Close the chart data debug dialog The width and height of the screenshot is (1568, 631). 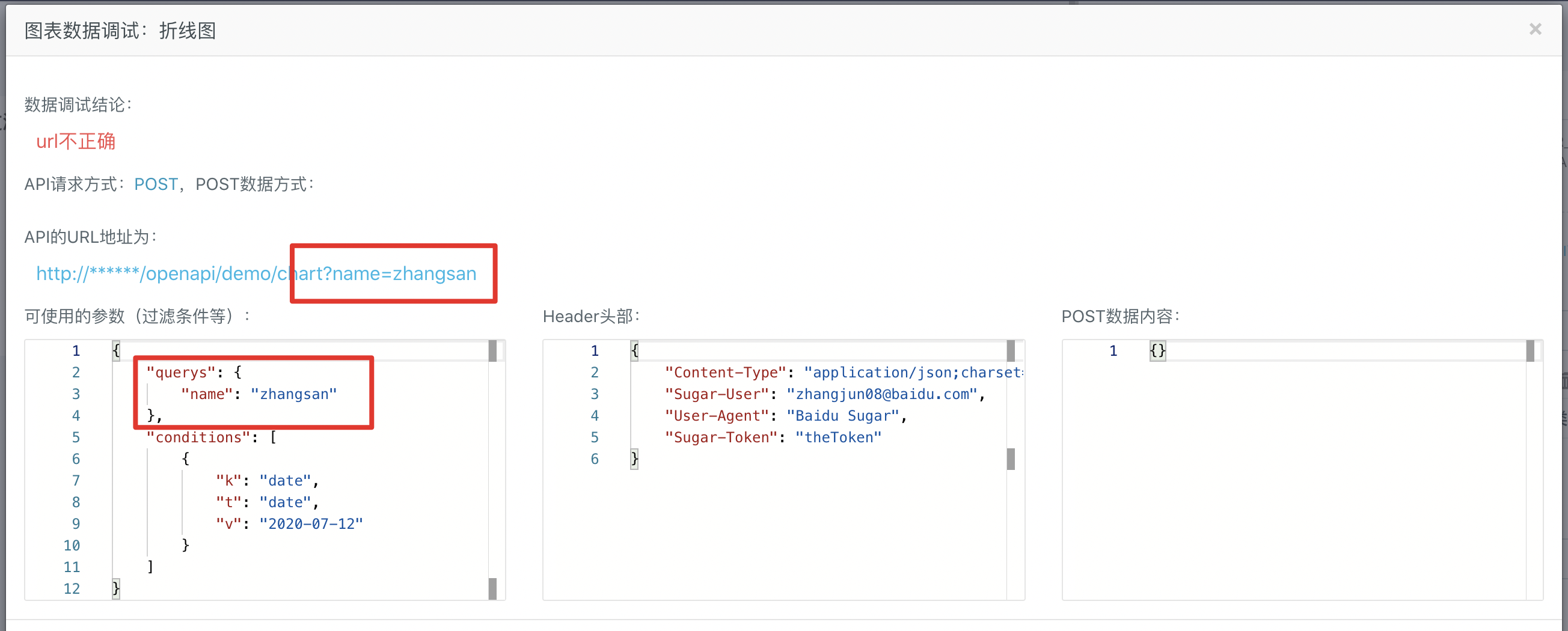[x=1535, y=29]
